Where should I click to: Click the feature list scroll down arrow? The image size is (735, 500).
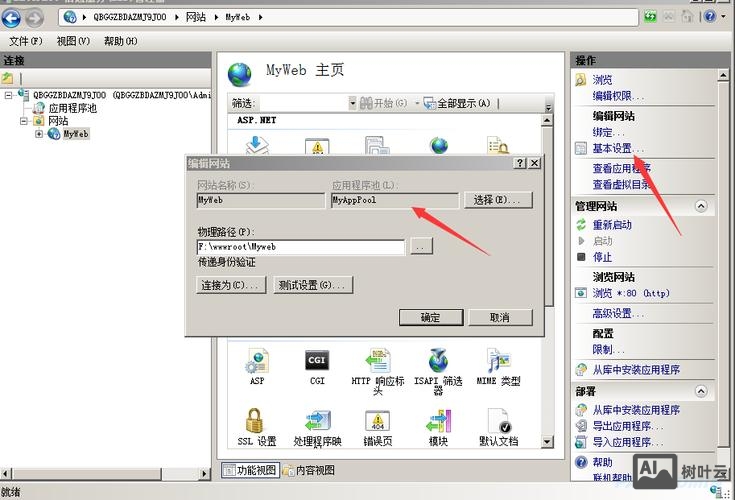coord(547,441)
